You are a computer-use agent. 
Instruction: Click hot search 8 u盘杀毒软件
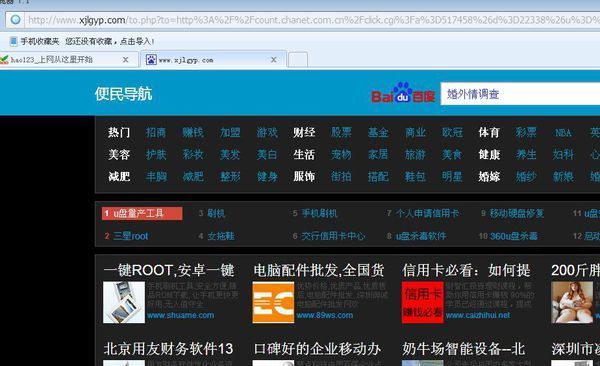(421, 236)
